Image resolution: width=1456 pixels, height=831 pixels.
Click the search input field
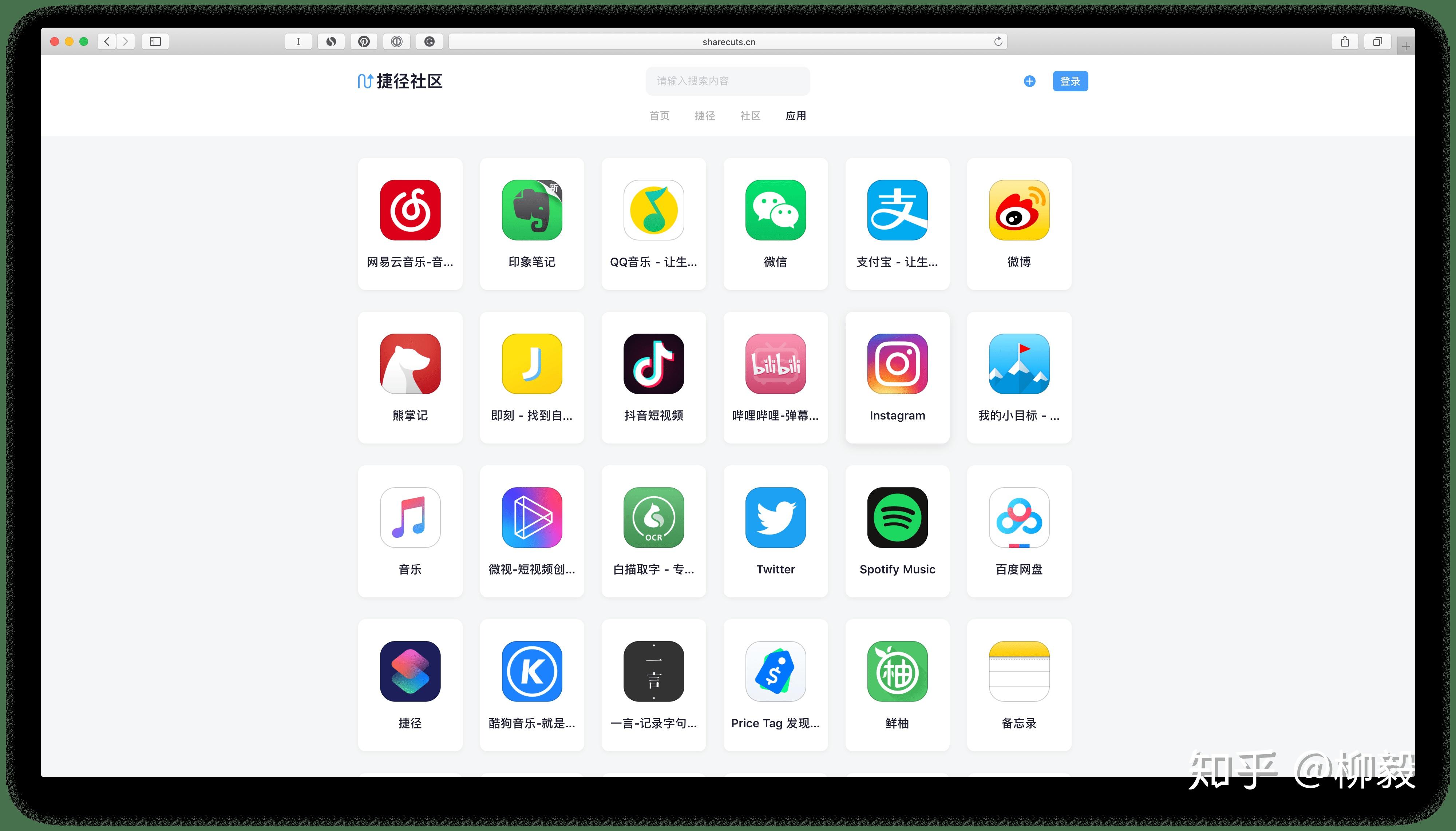click(727, 82)
